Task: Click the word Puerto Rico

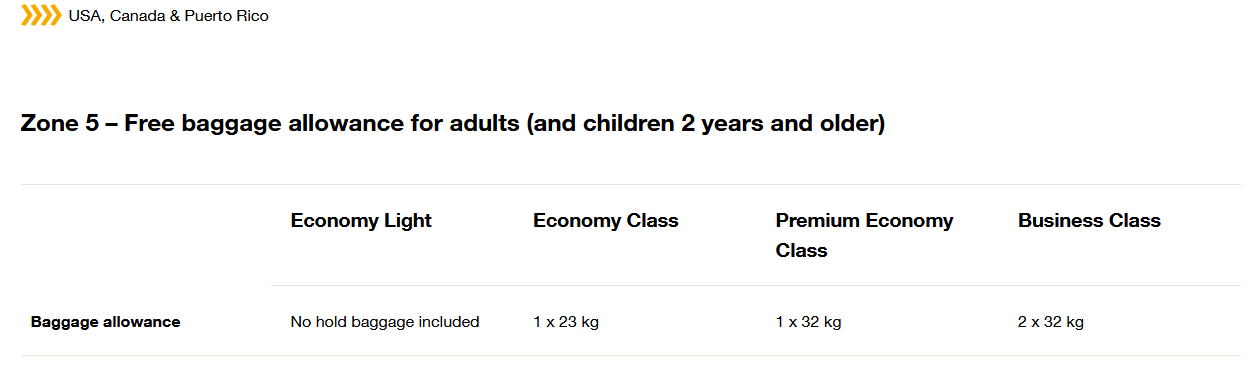Action: click(x=226, y=16)
